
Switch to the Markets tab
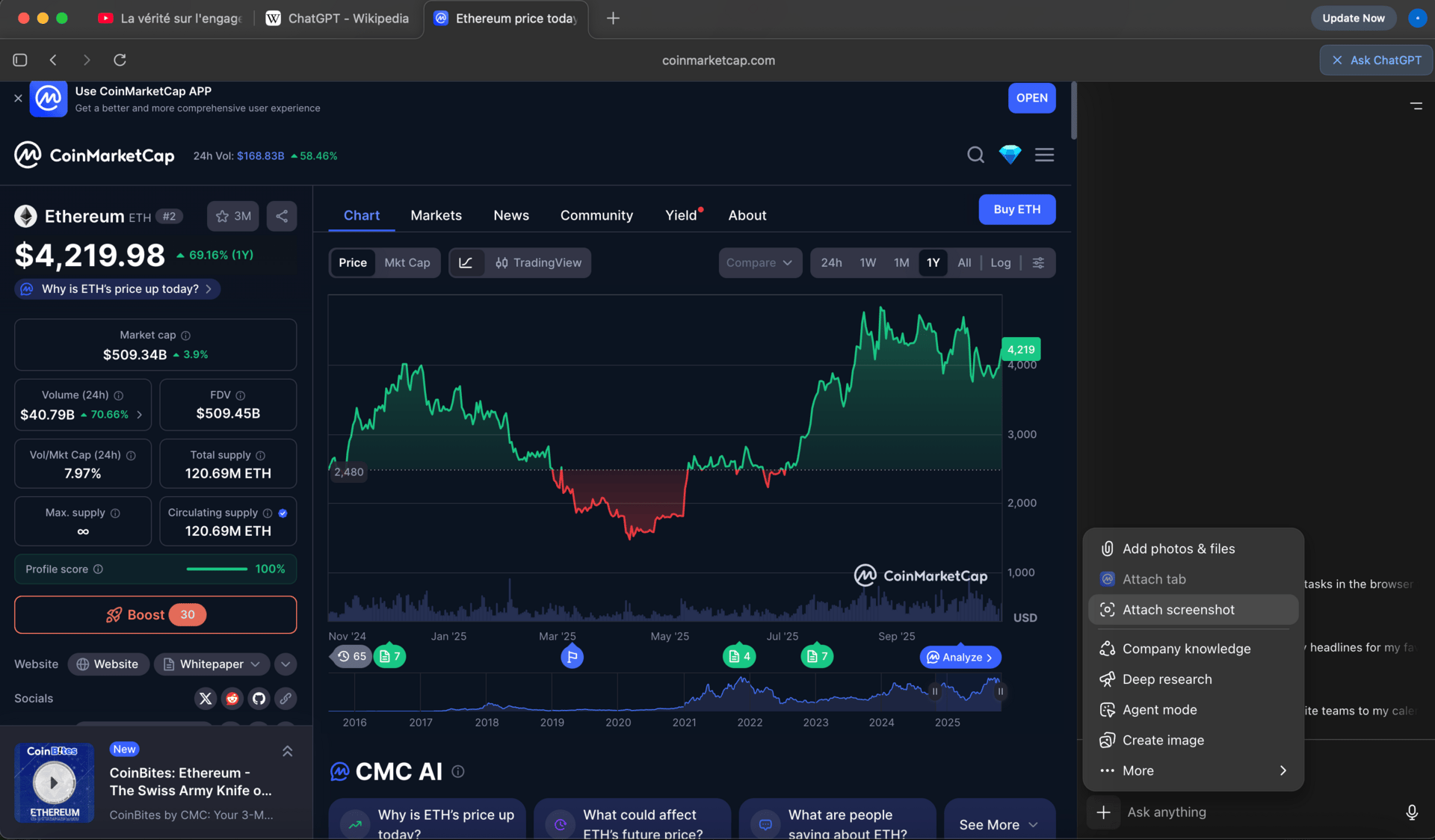pyautogui.click(x=436, y=215)
